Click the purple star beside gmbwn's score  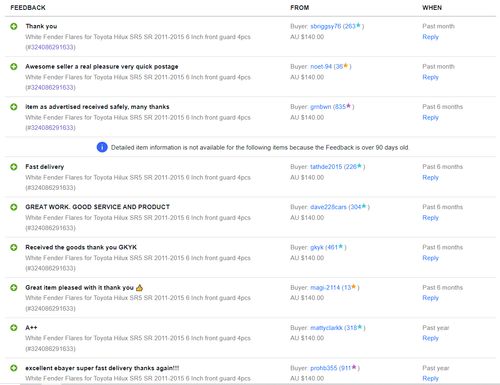[x=348, y=106]
